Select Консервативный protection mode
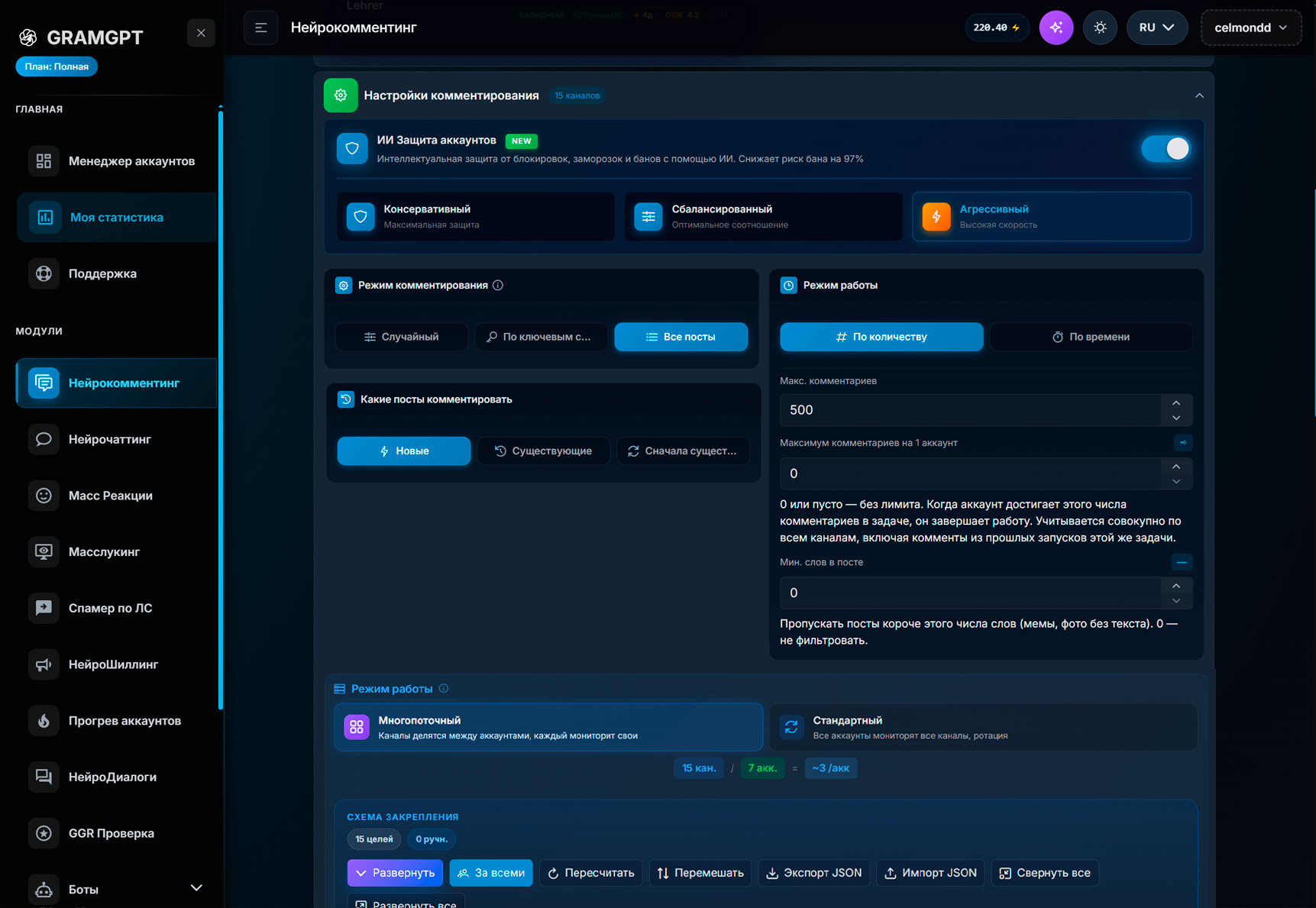This screenshot has height=908, width=1316. (476, 217)
